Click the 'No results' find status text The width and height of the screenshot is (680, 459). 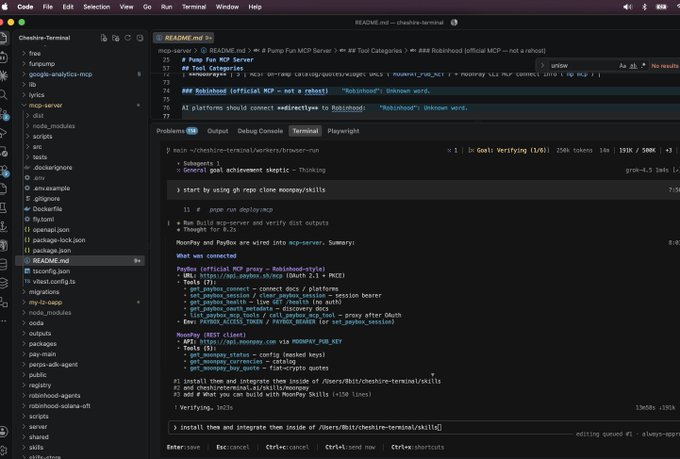[664, 66]
